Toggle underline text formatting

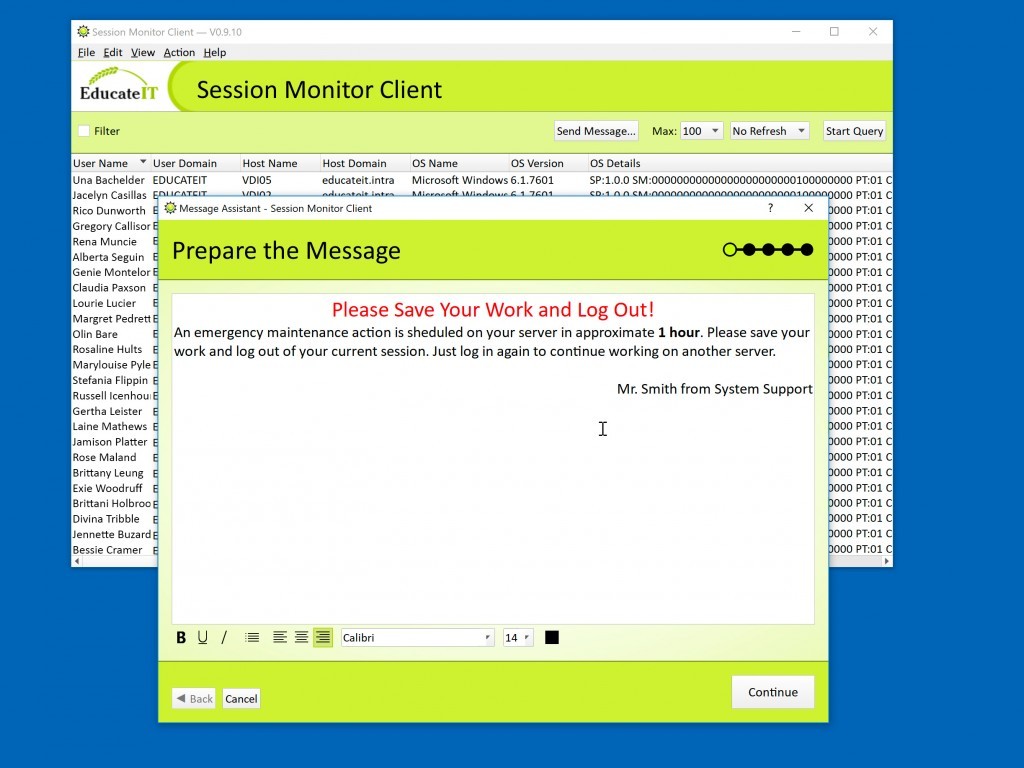pyautogui.click(x=203, y=638)
